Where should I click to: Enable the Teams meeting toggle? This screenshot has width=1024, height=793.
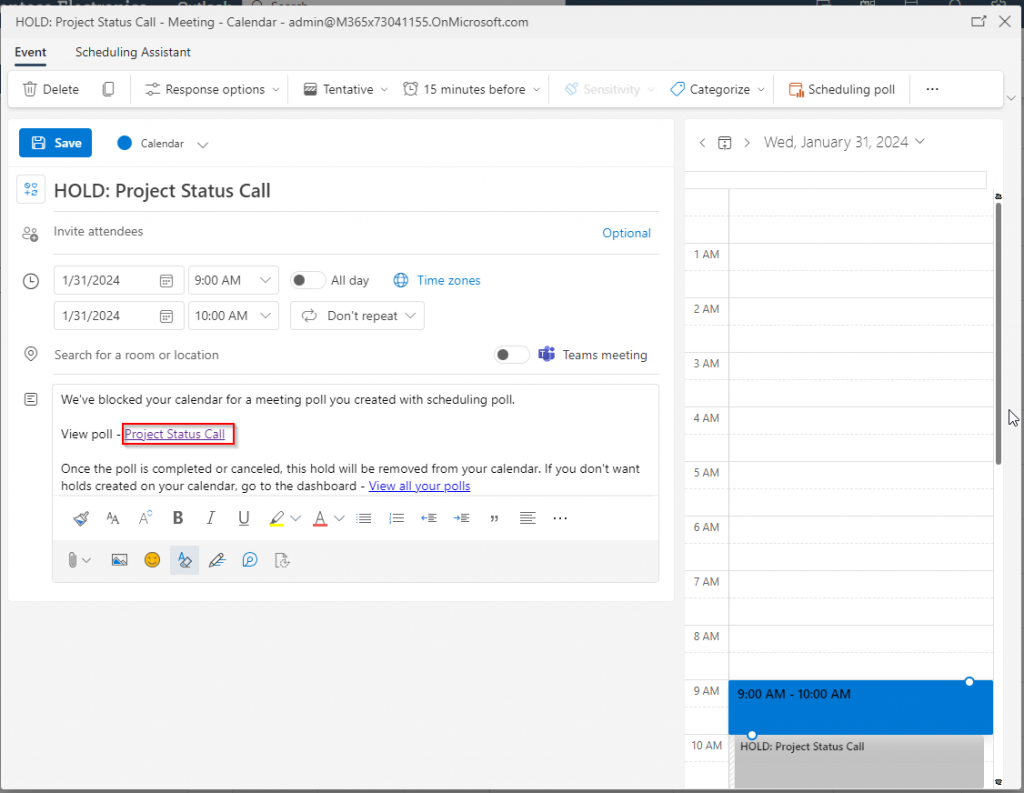tap(512, 355)
